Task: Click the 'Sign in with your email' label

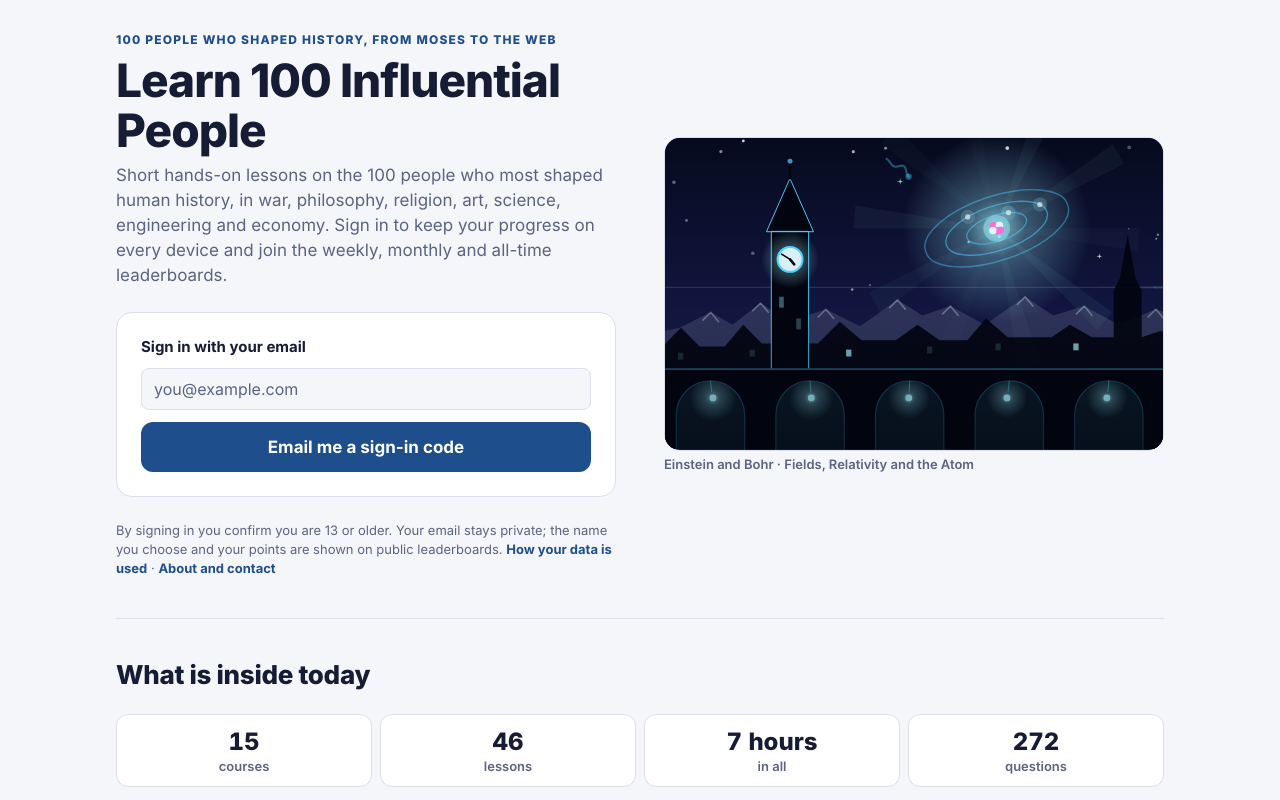Action: tap(223, 347)
